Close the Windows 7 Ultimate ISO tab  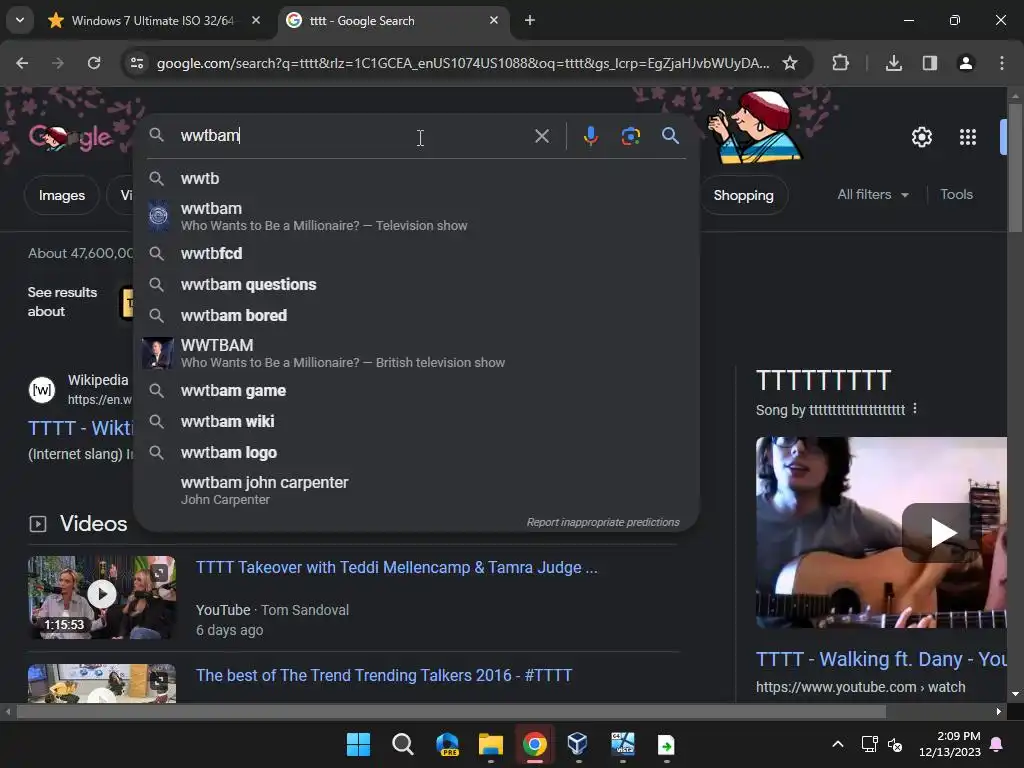pyautogui.click(x=256, y=21)
